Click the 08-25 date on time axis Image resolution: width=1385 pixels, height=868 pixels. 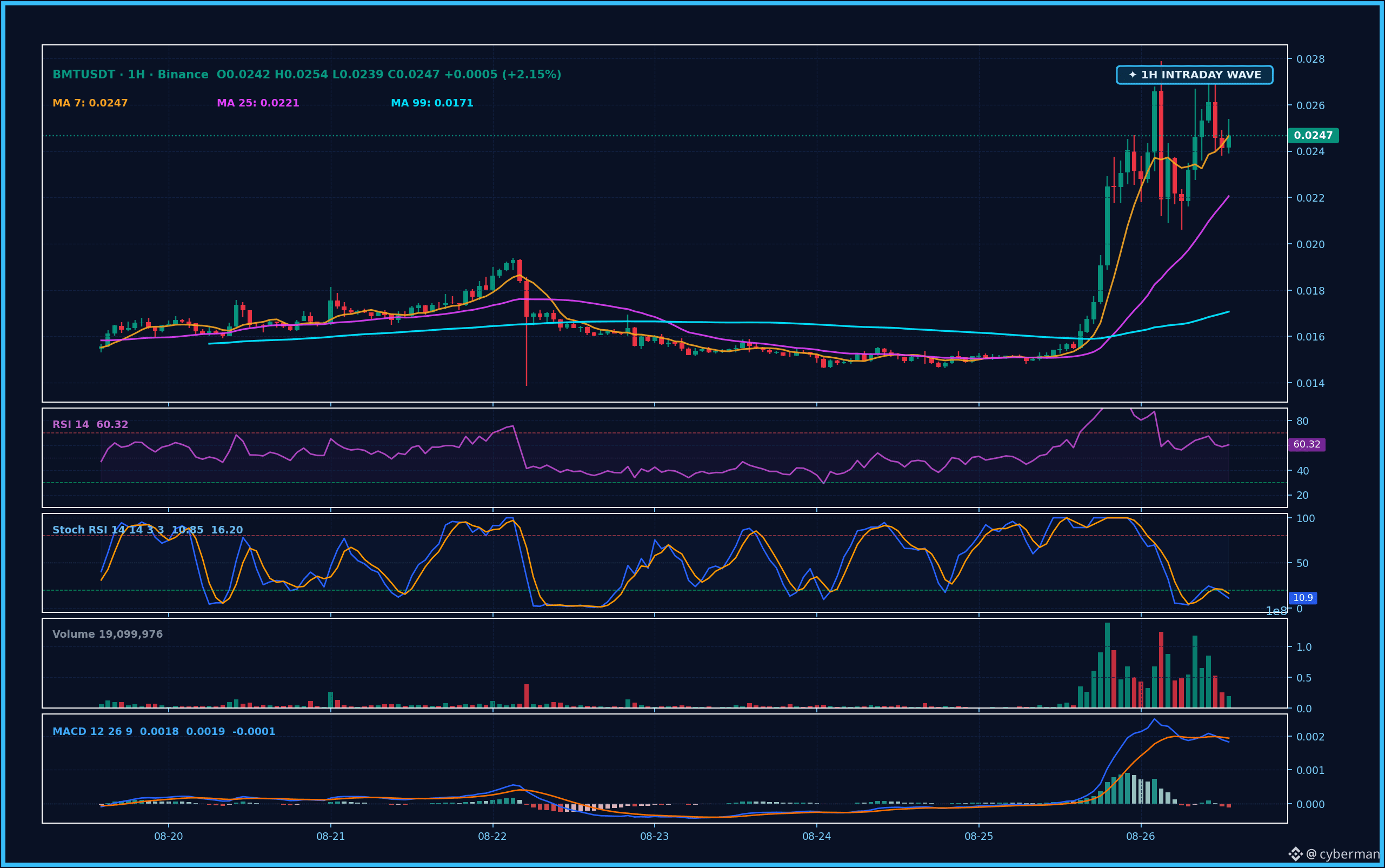coord(979,837)
